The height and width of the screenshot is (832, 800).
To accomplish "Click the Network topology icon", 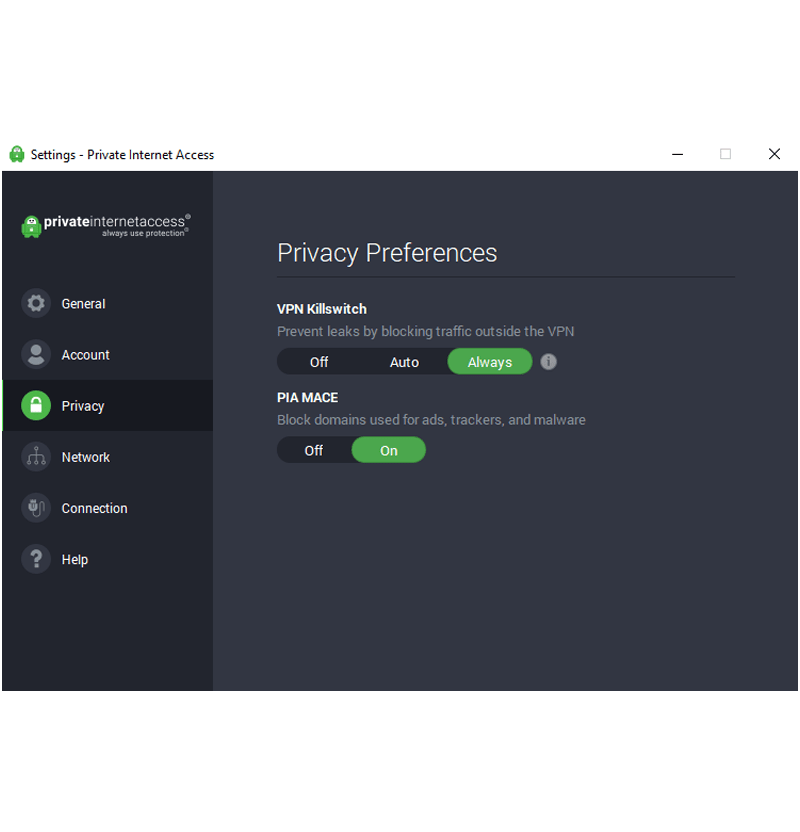I will (x=36, y=456).
